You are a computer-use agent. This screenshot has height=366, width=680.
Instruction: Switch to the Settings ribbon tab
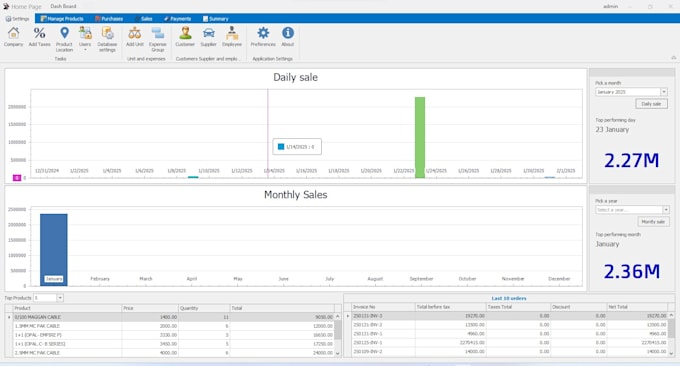(17, 19)
